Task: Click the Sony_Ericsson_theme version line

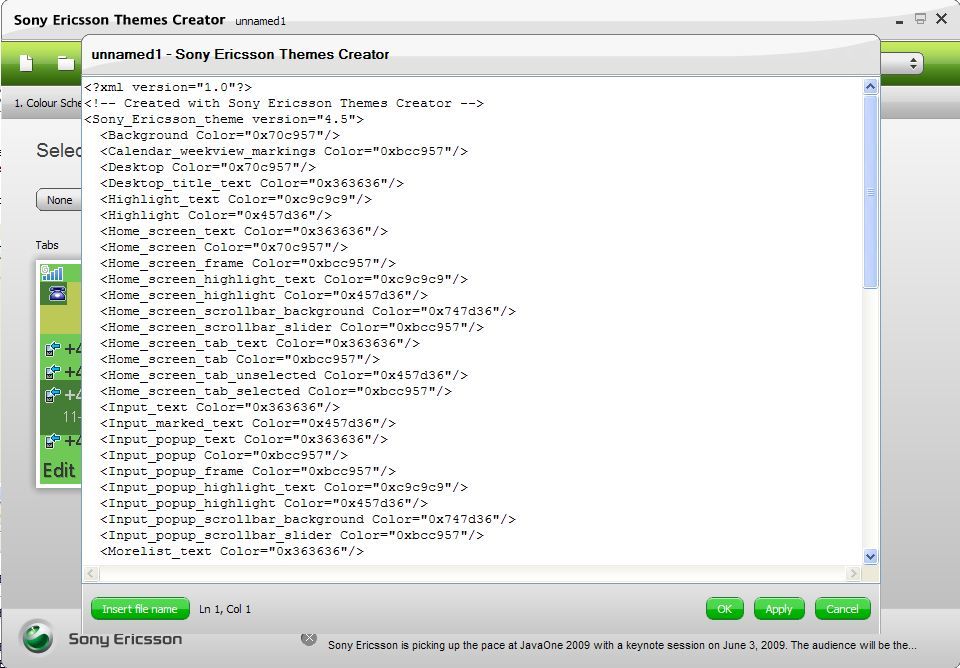Action: point(224,119)
